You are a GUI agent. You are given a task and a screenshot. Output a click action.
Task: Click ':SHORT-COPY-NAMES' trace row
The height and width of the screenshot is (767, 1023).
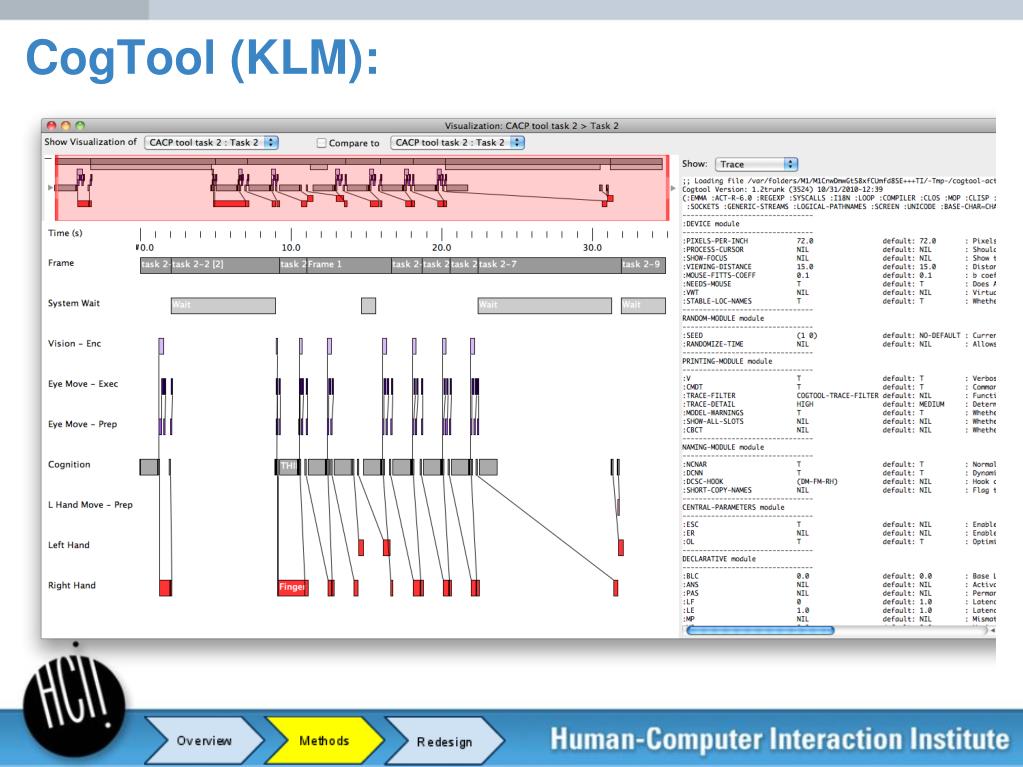(838, 490)
